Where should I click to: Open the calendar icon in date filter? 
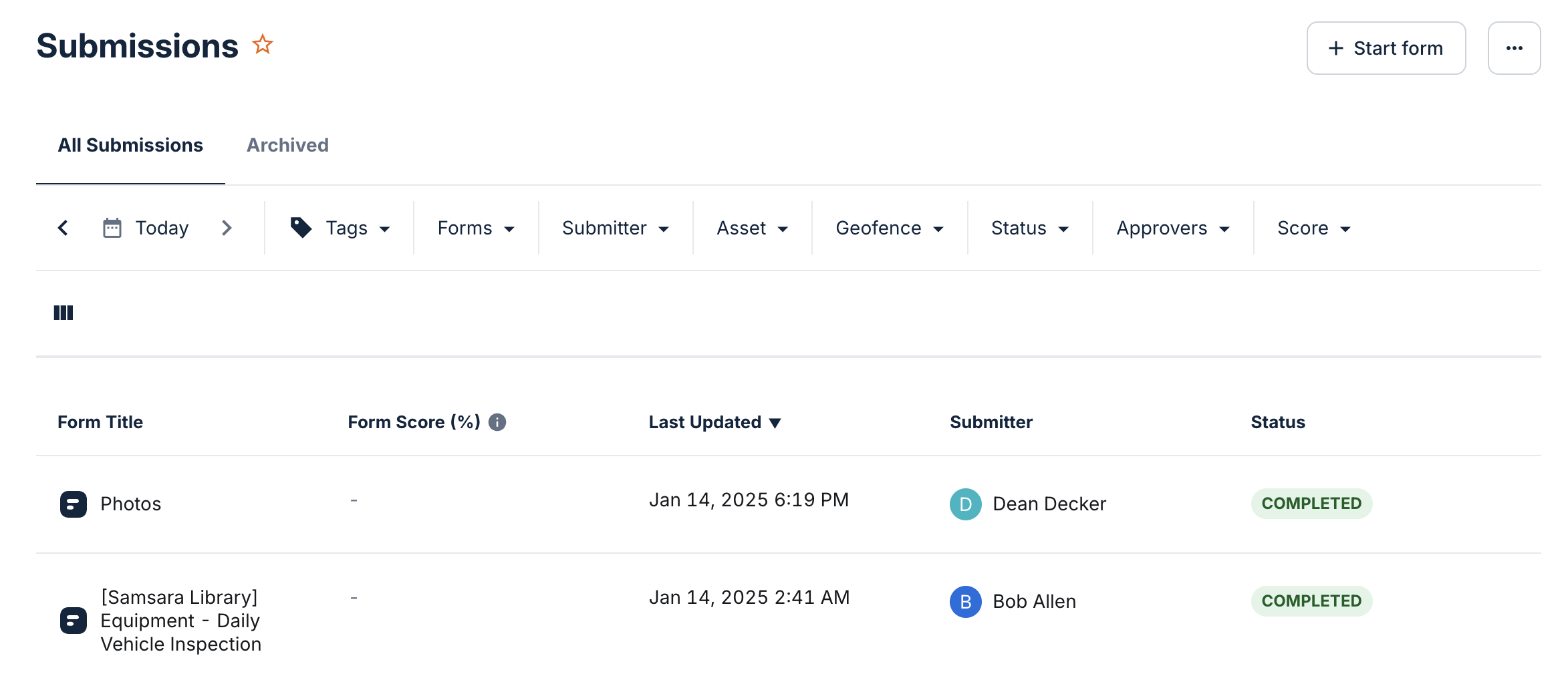[x=112, y=227]
